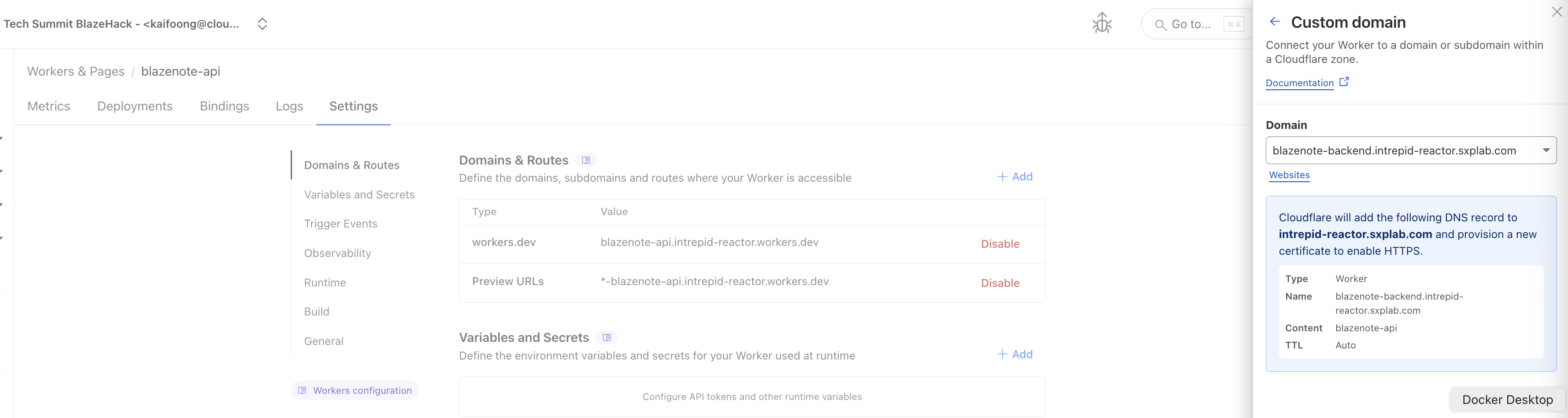Disable the Preview URLs route
The image size is (1568, 418).
point(999,283)
